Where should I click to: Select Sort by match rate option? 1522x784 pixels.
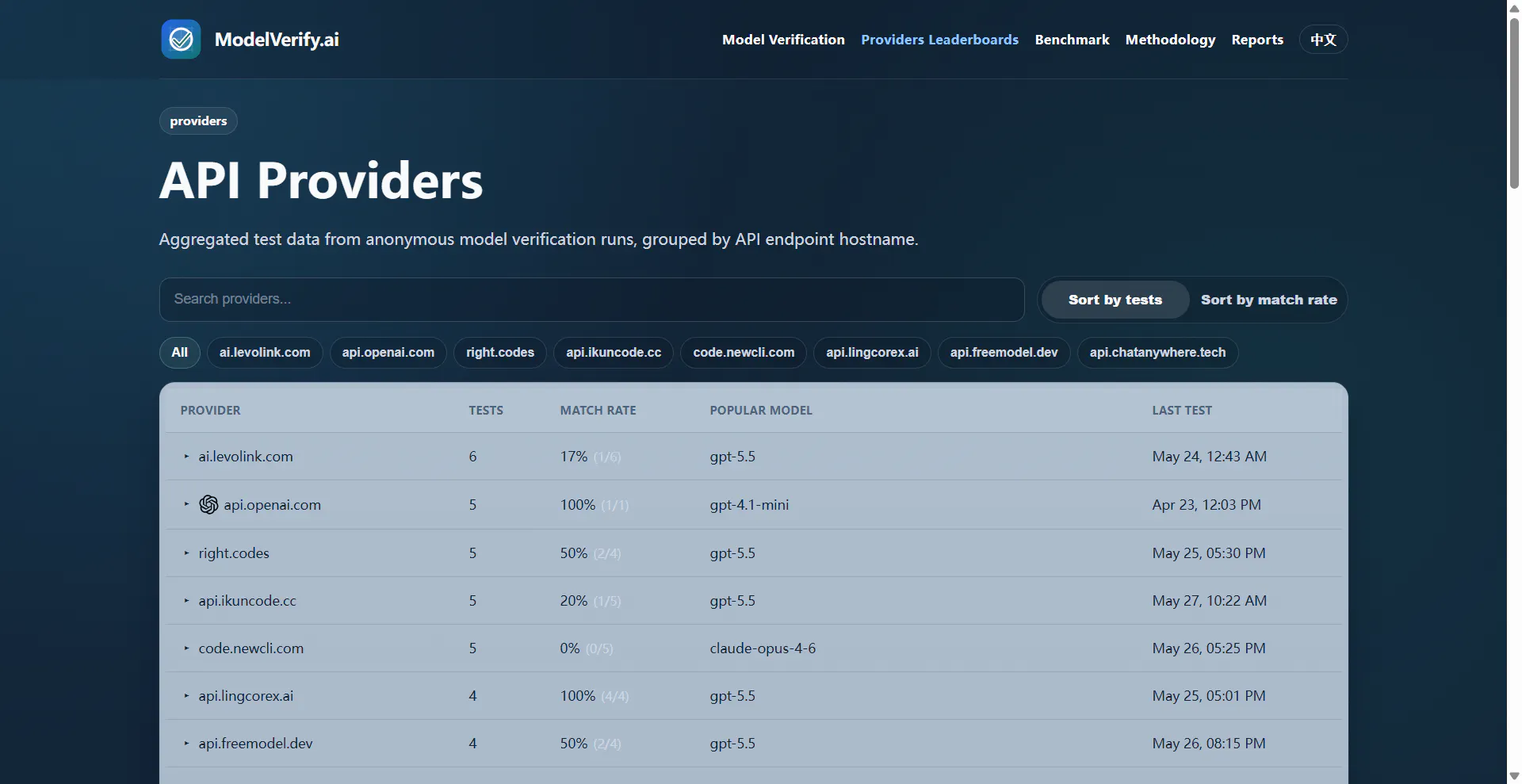[1268, 300]
